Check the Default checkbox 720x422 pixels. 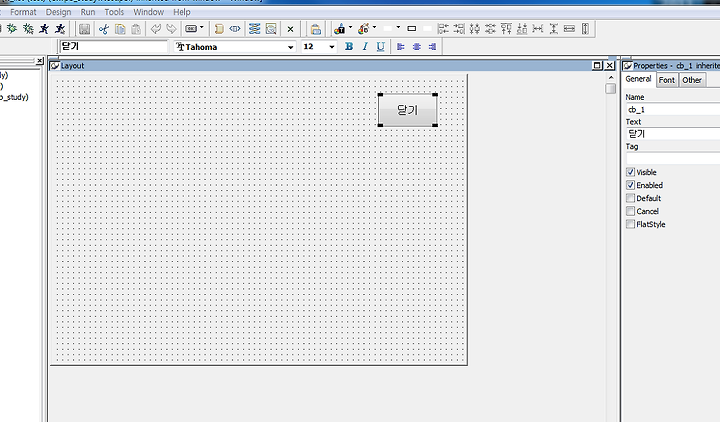click(x=630, y=198)
